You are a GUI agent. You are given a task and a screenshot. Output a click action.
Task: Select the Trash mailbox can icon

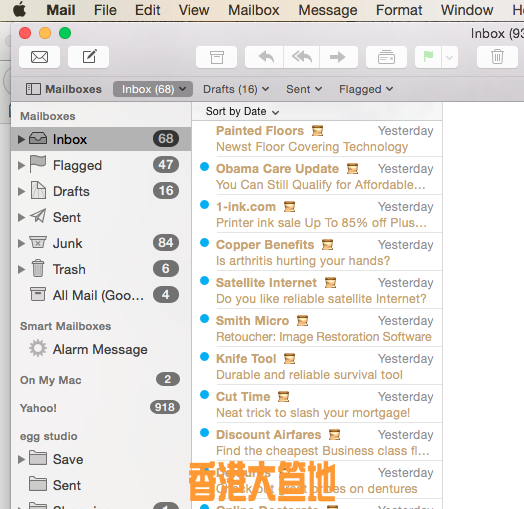(38, 268)
